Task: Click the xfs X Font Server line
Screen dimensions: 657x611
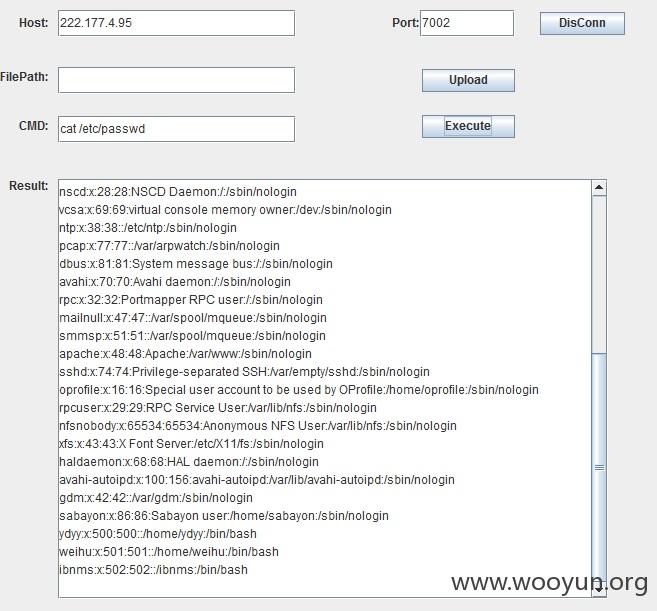Action: point(191,444)
